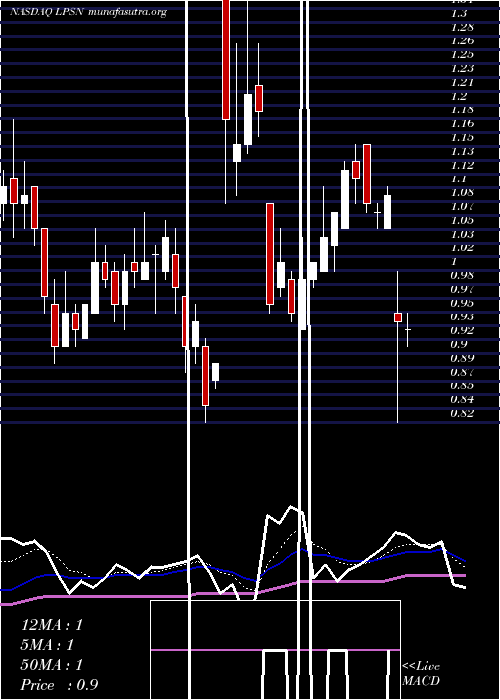Select the 0.82 price axis label
The width and height of the screenshot is (500, 700).
[x=462, y=413]
